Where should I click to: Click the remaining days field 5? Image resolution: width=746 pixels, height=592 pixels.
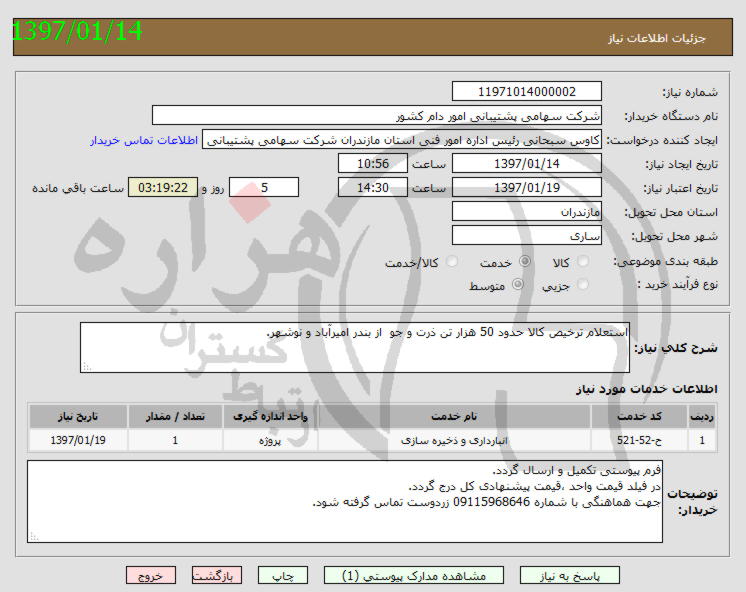click(x=264, y=187)
